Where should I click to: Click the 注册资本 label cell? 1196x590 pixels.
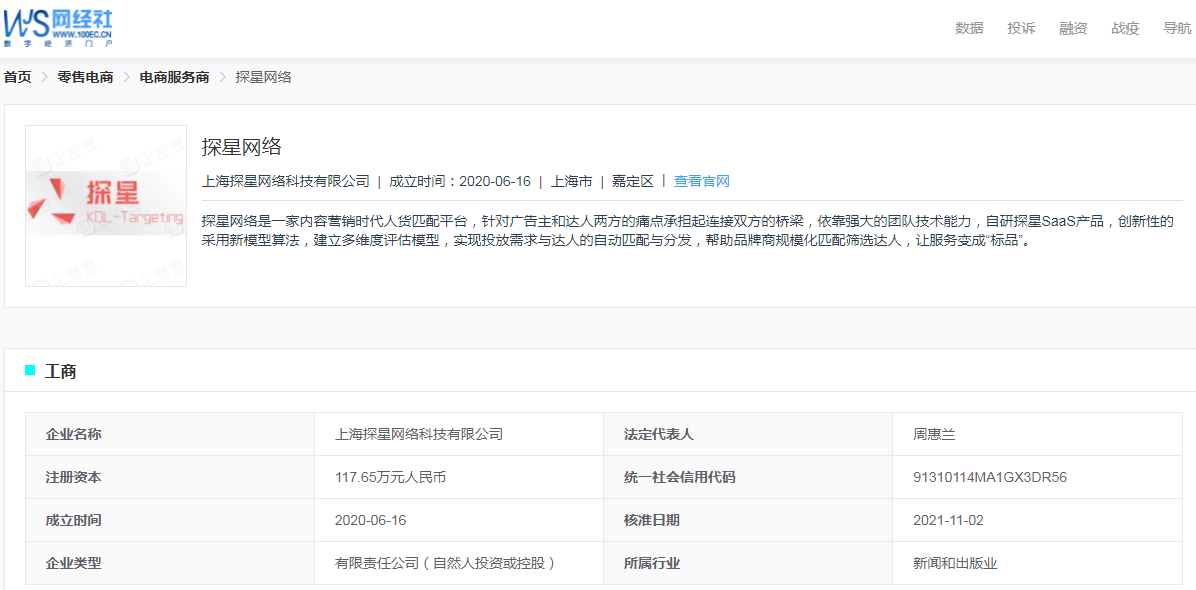point(170,477)
